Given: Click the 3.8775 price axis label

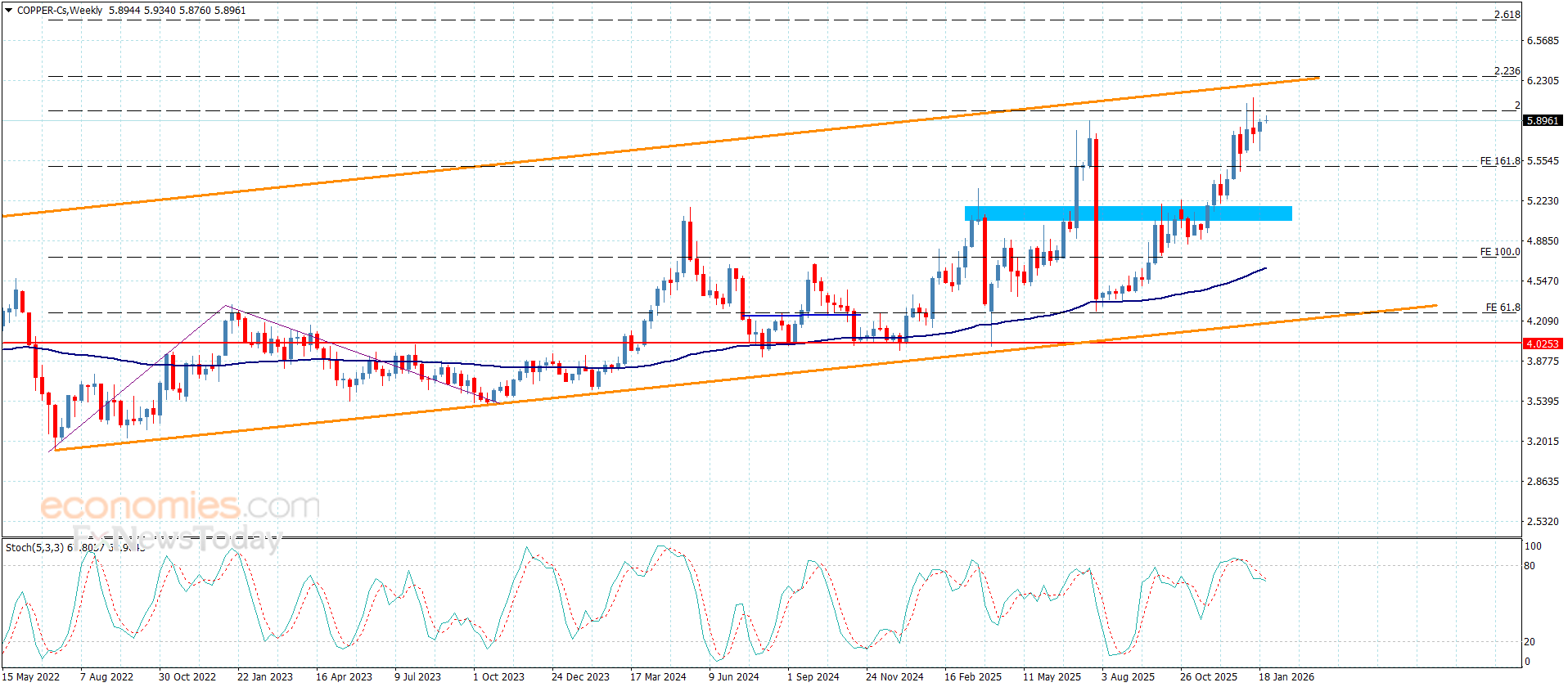Looking at the screenshot, I should tap(1543, 361).
